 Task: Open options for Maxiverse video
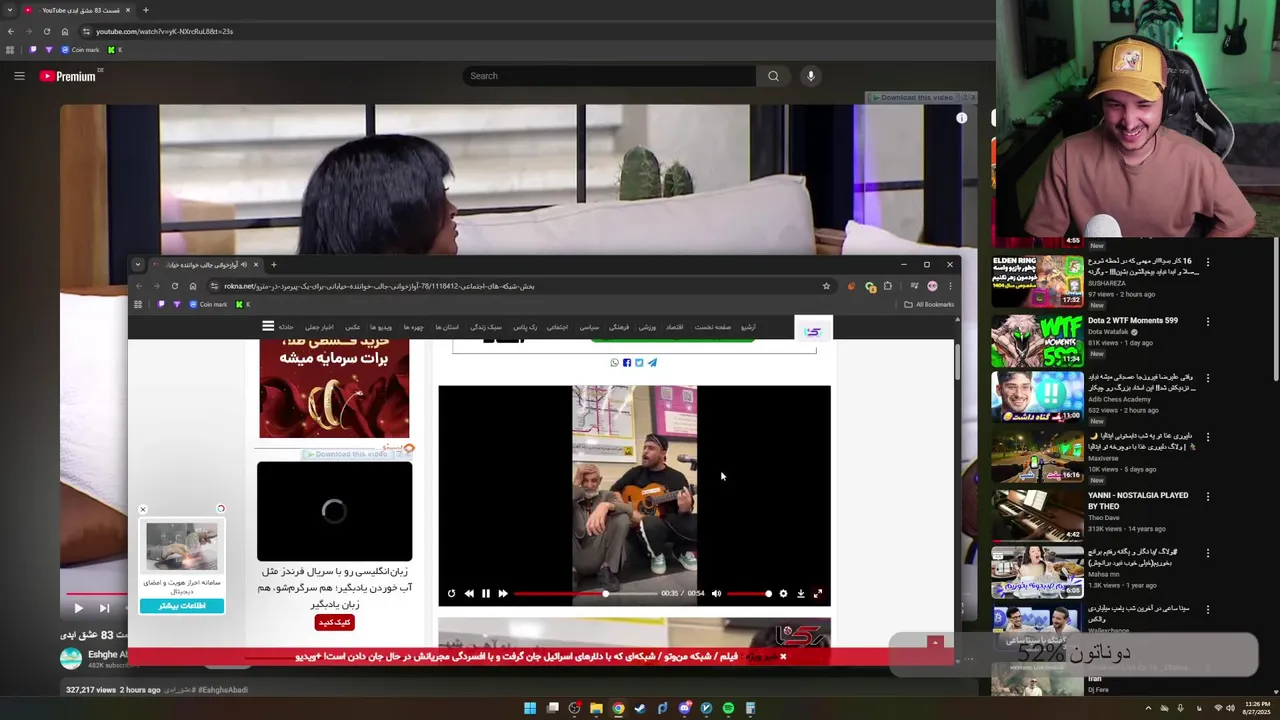[1207, 437]
